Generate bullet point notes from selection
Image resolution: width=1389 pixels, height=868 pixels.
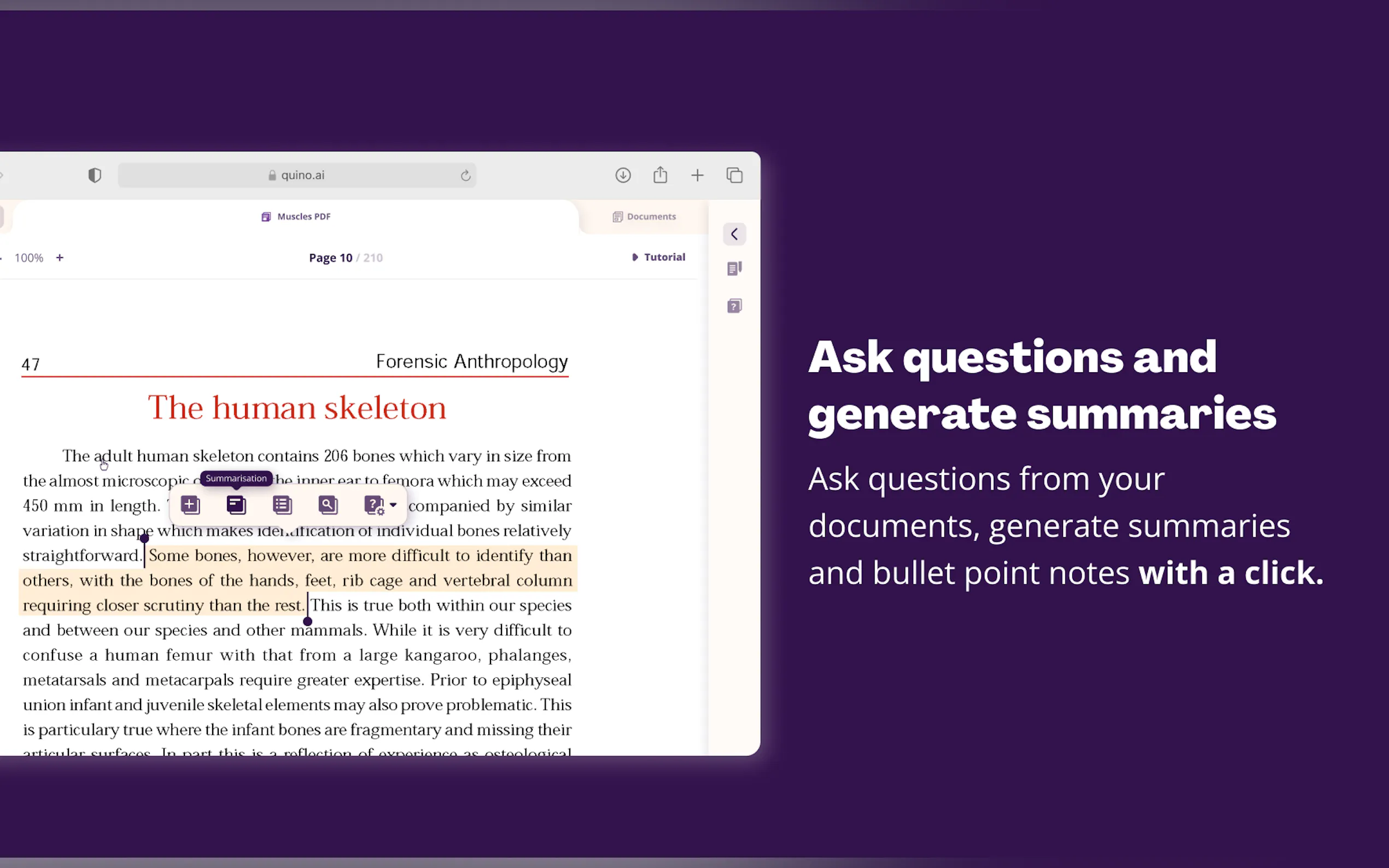coord(282,505)
